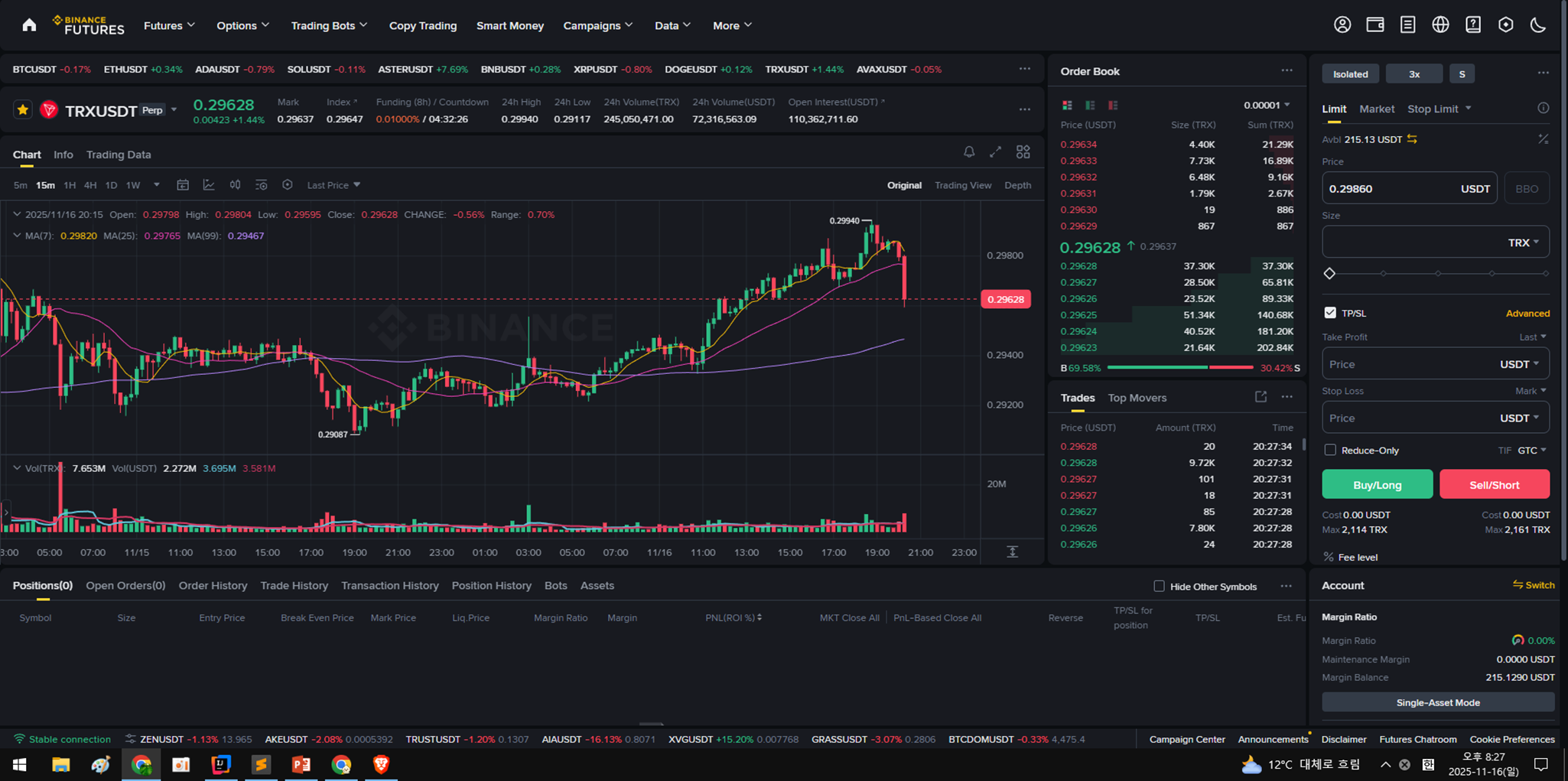The image size is (1568, 781).
Task: Click the order size percentage slider handle
Action: coord(1329,273)
